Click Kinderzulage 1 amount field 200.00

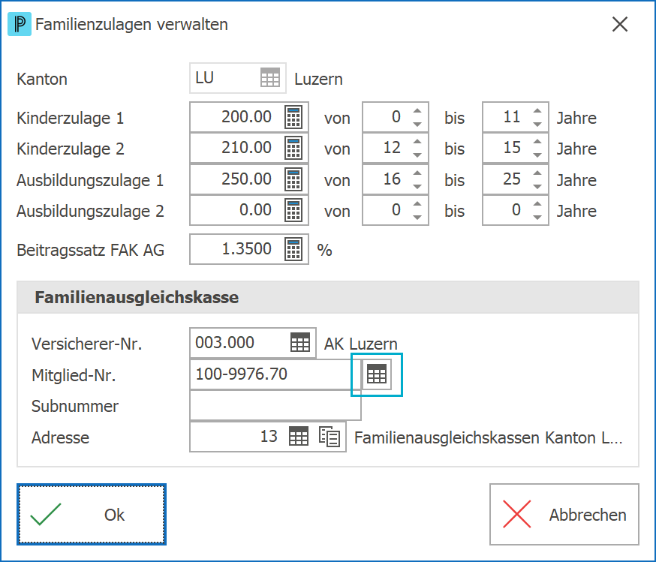click(249, 117)
